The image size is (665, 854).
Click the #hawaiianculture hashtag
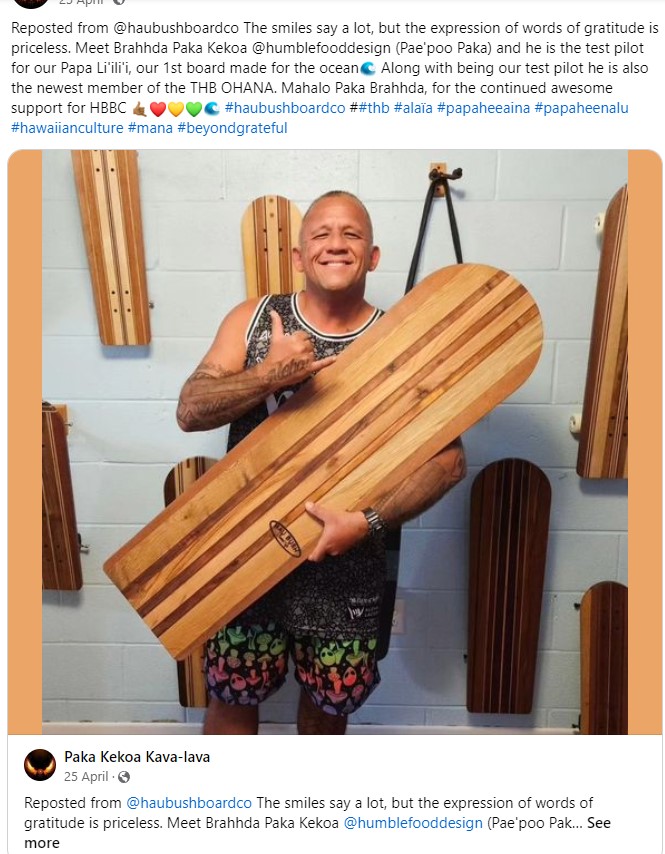click(67, 128)
